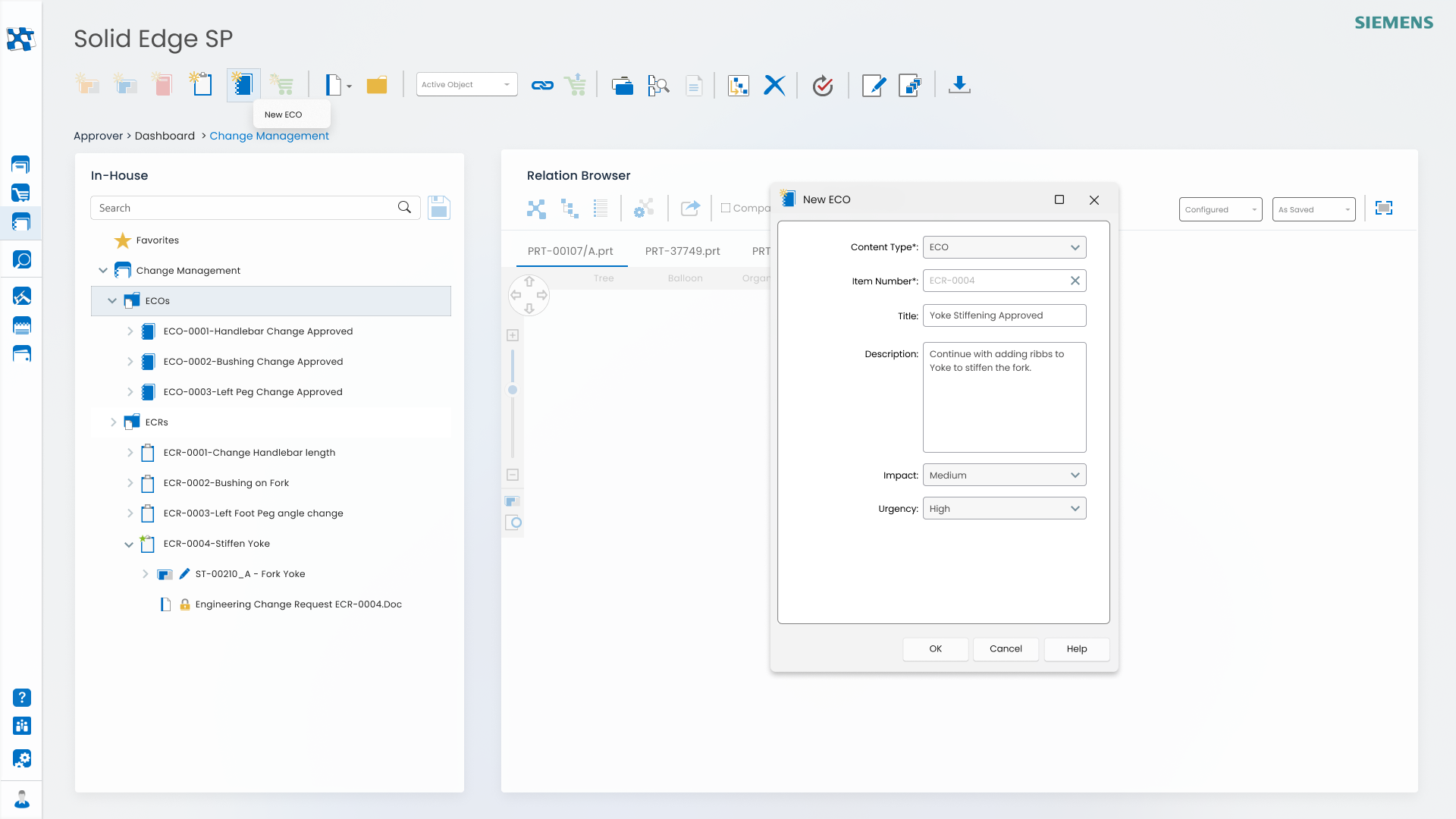Click the Solid Edge SP logo icon

click(20, 39)
